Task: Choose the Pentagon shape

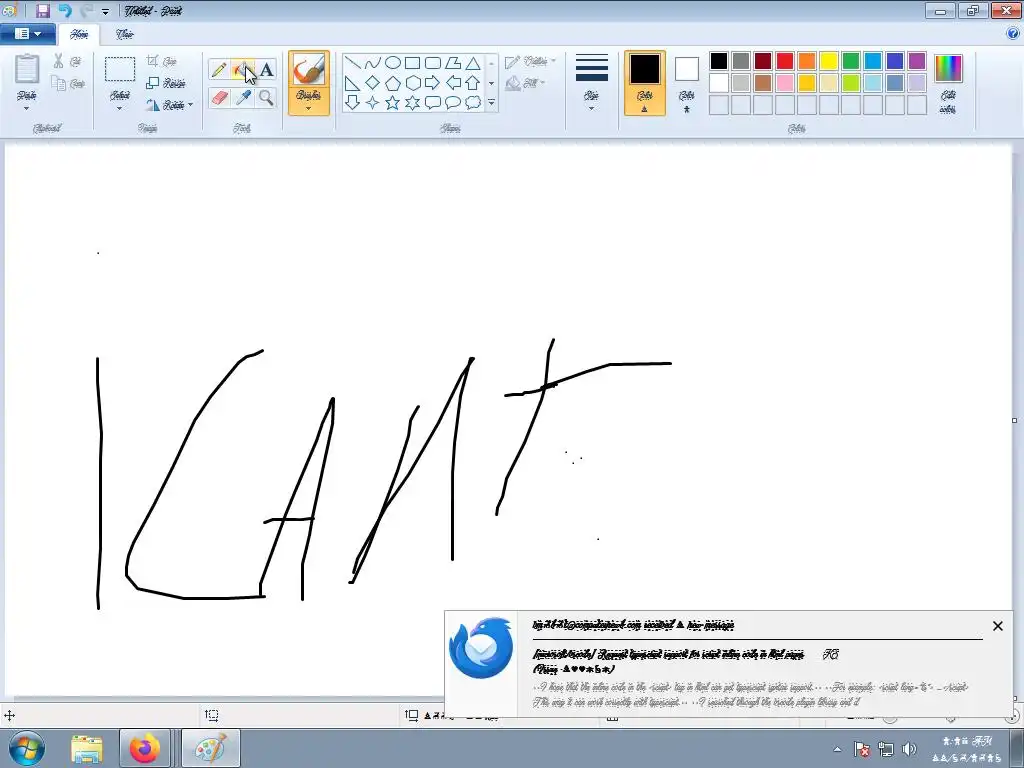Action: pos(392,83)
